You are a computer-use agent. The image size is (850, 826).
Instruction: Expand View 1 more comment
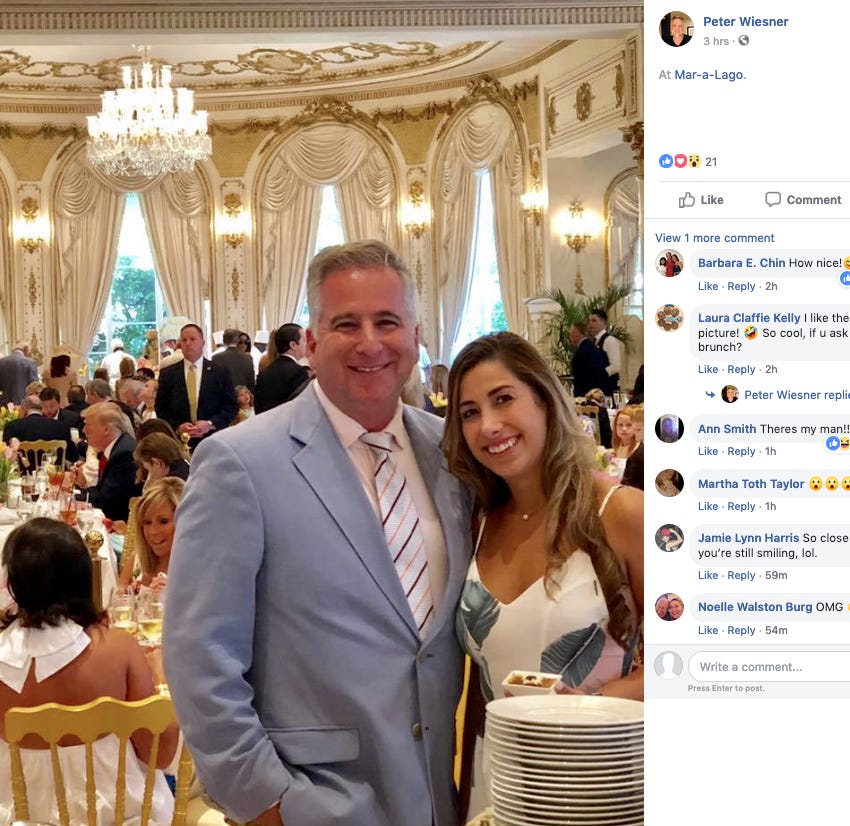[x=714, y=238]
